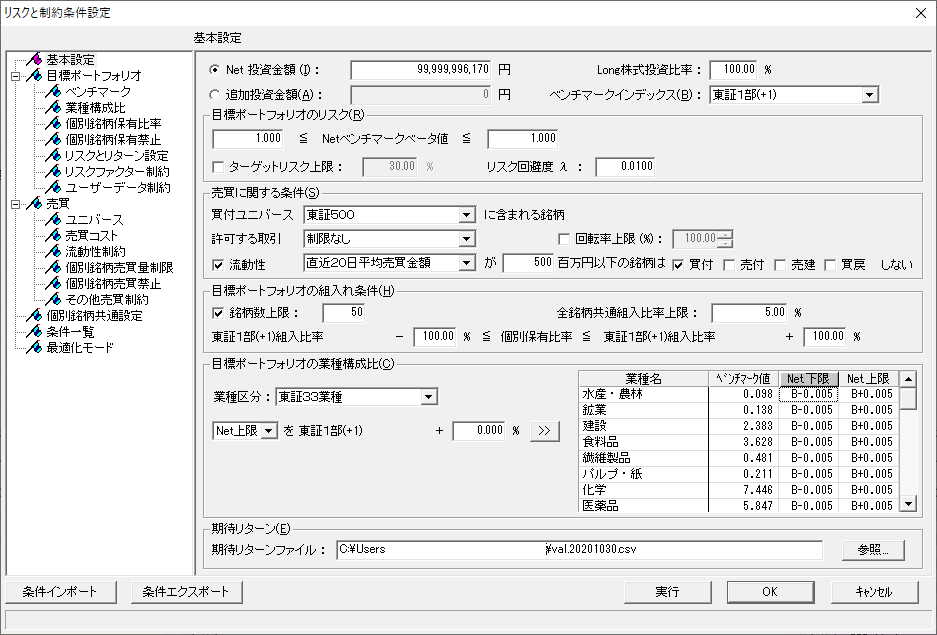The height and width of the screenshot is (635, 937).
Task: Click the ユニバース node icon under 売買
Action: point(54,219)
